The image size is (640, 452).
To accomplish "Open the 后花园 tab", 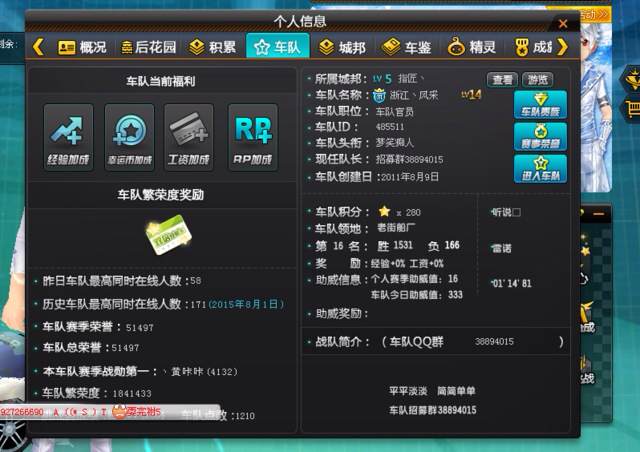I will pyautogui.click(x=149, y=47).
